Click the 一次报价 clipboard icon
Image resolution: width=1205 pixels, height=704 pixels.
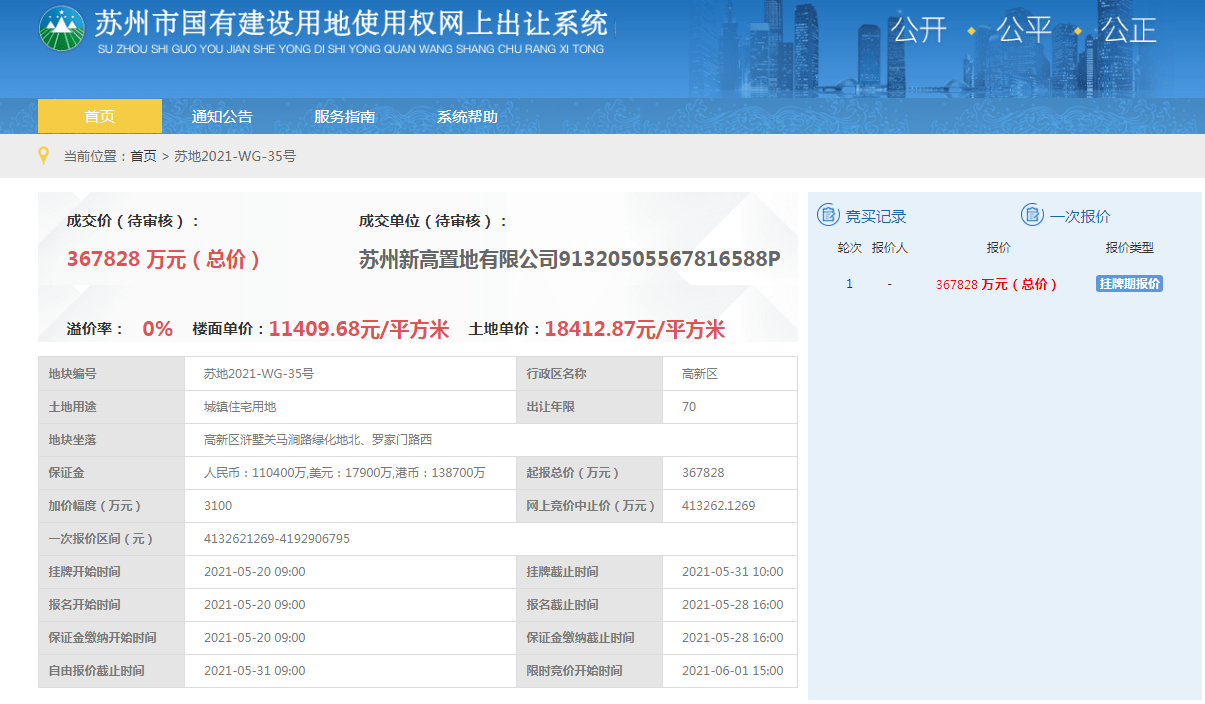point(1032,215)
